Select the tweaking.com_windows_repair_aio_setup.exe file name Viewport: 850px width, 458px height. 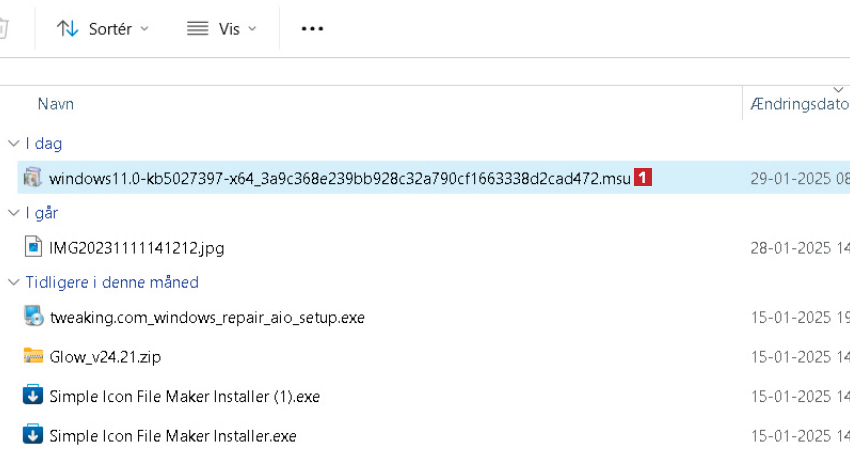coord(207,318)
